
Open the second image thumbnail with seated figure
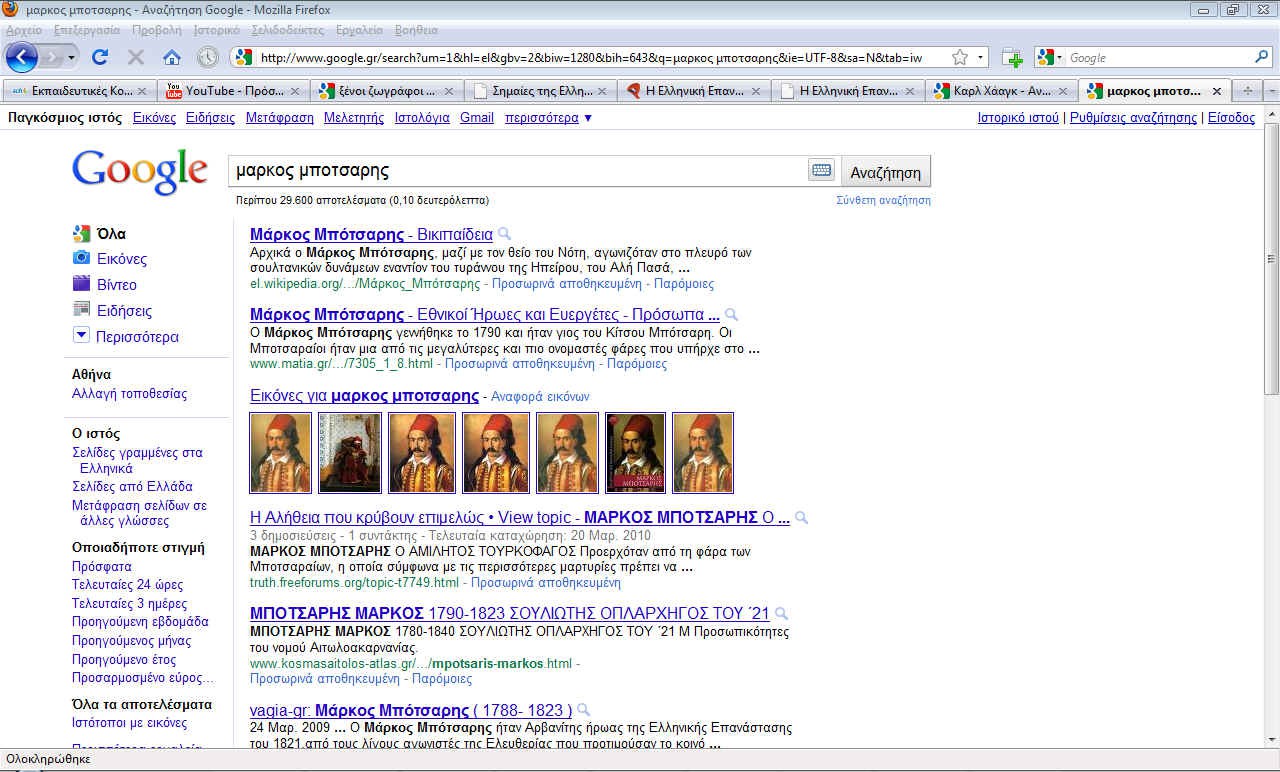point(349,453)
